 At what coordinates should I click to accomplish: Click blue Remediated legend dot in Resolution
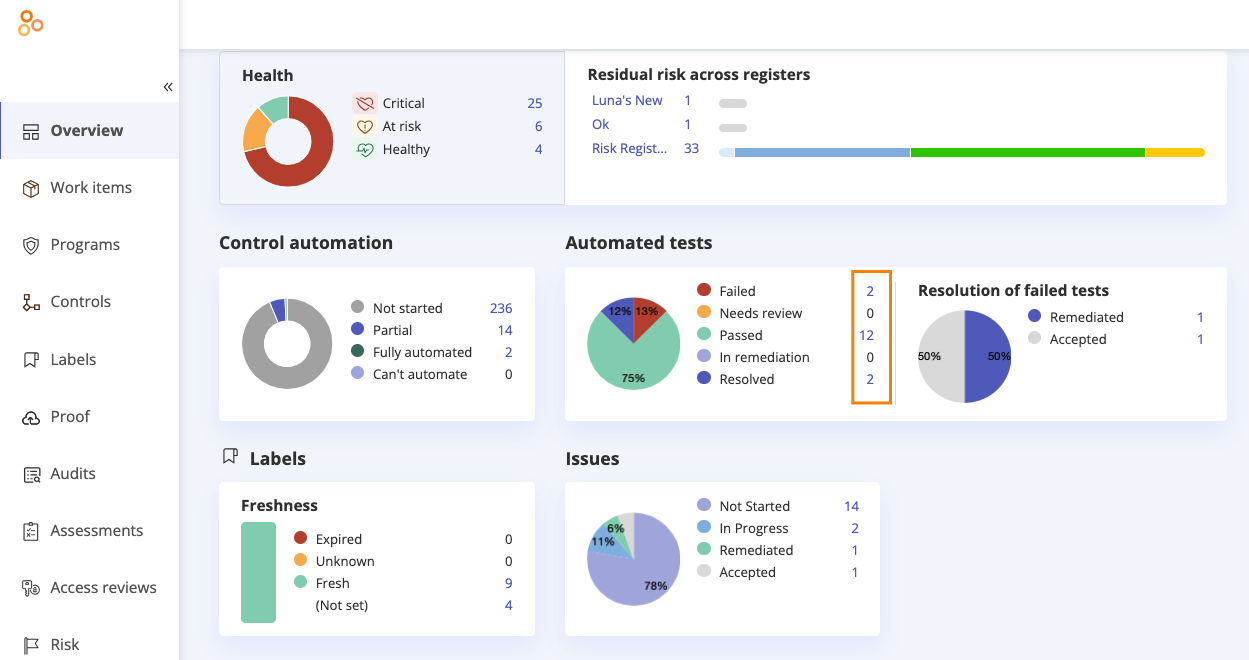[x=1035, y=316]
